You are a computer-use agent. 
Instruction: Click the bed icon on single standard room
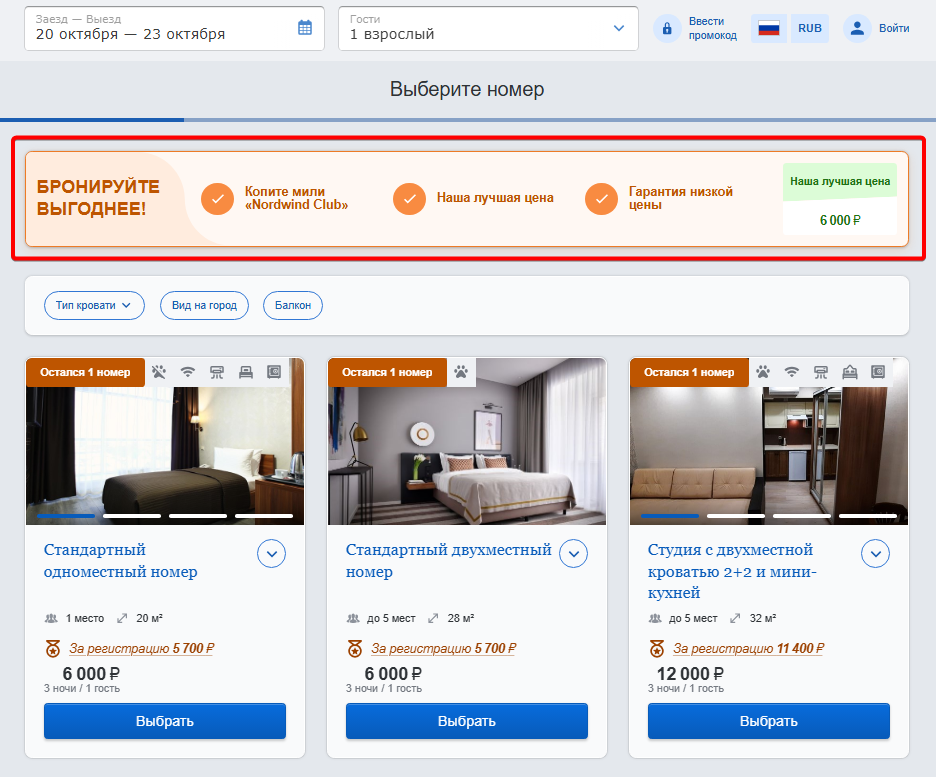(245, 372)
